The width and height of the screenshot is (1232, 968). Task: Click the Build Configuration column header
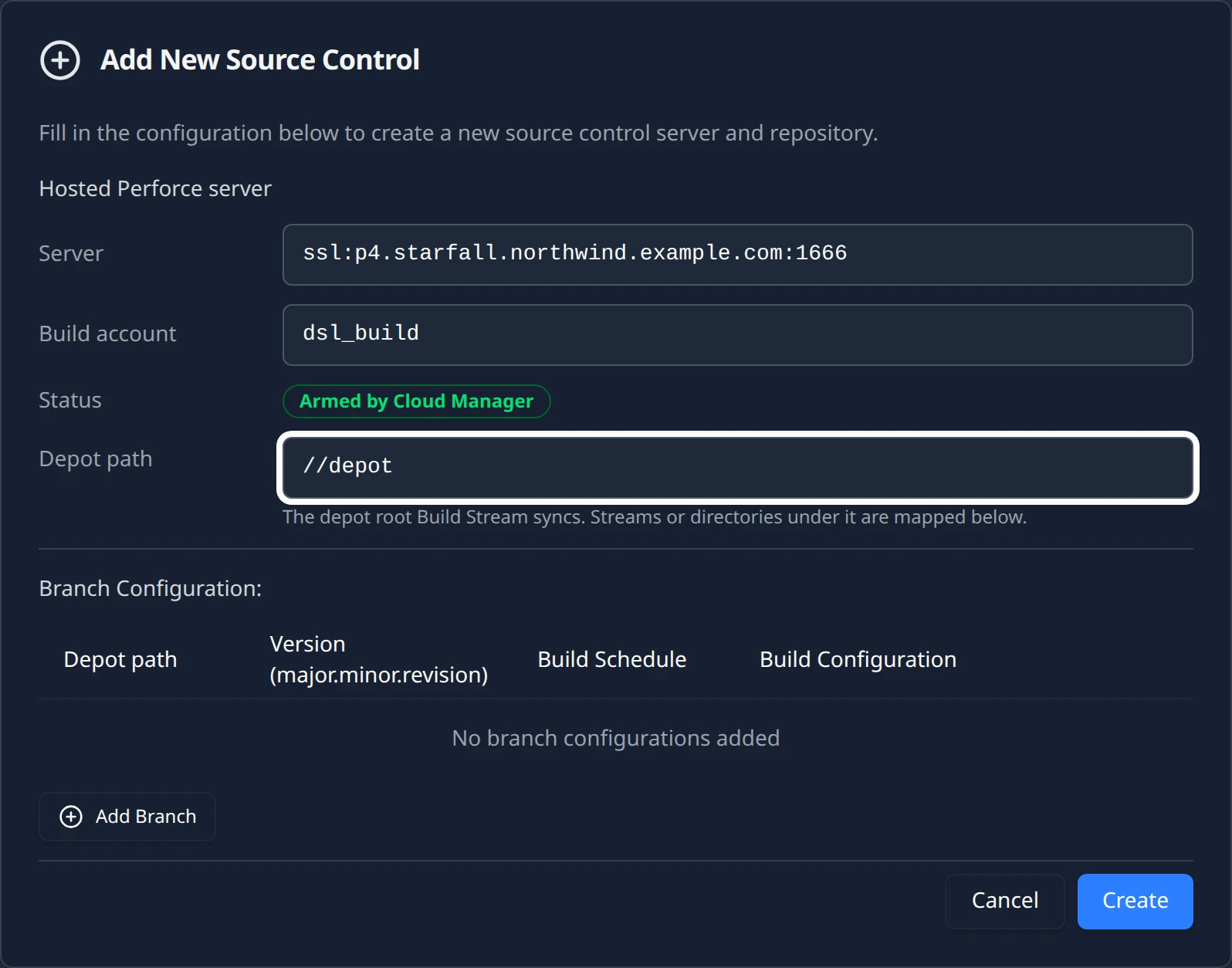[x=858, y=659]
